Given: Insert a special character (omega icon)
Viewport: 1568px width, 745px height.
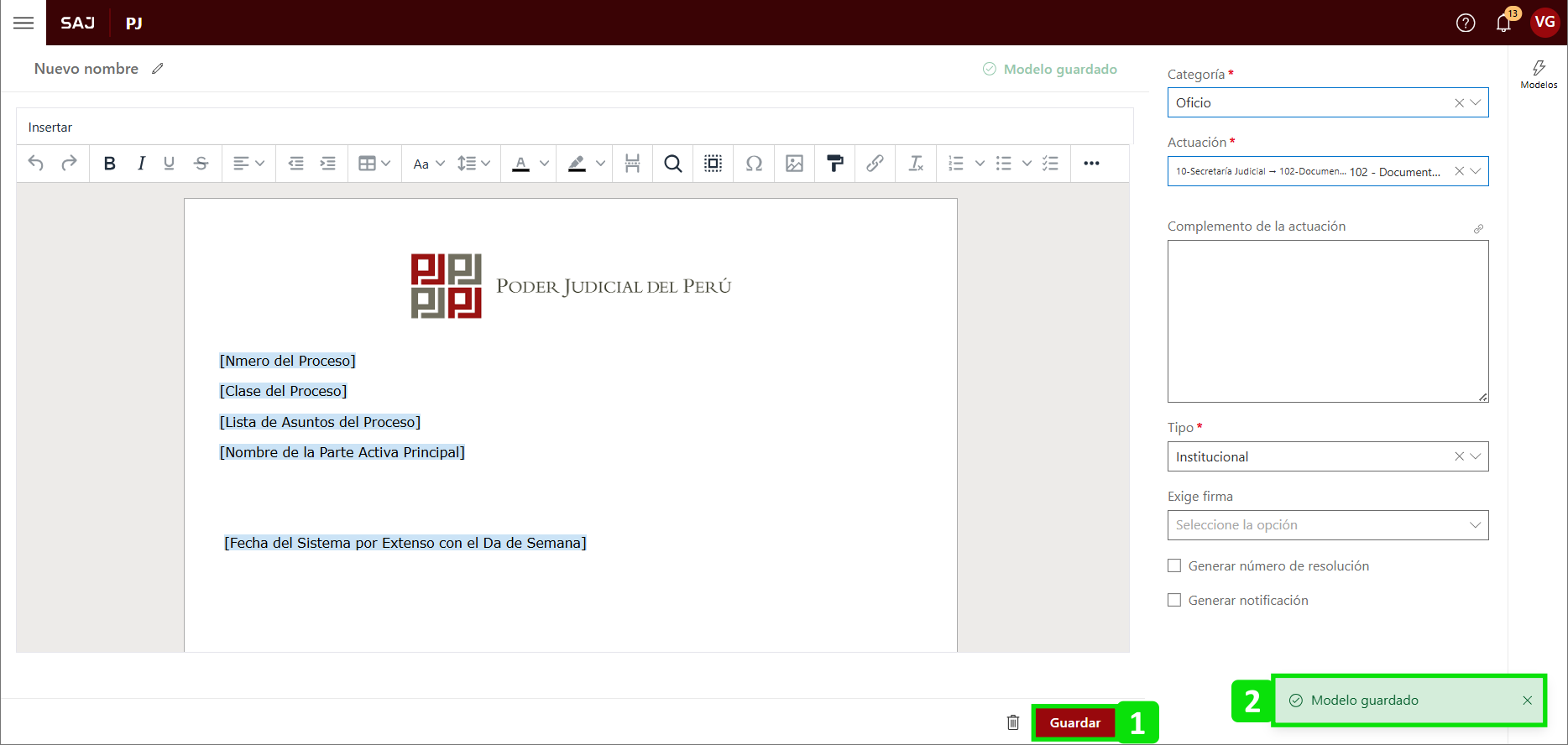Looking at the screenshot, I should 754,164.
